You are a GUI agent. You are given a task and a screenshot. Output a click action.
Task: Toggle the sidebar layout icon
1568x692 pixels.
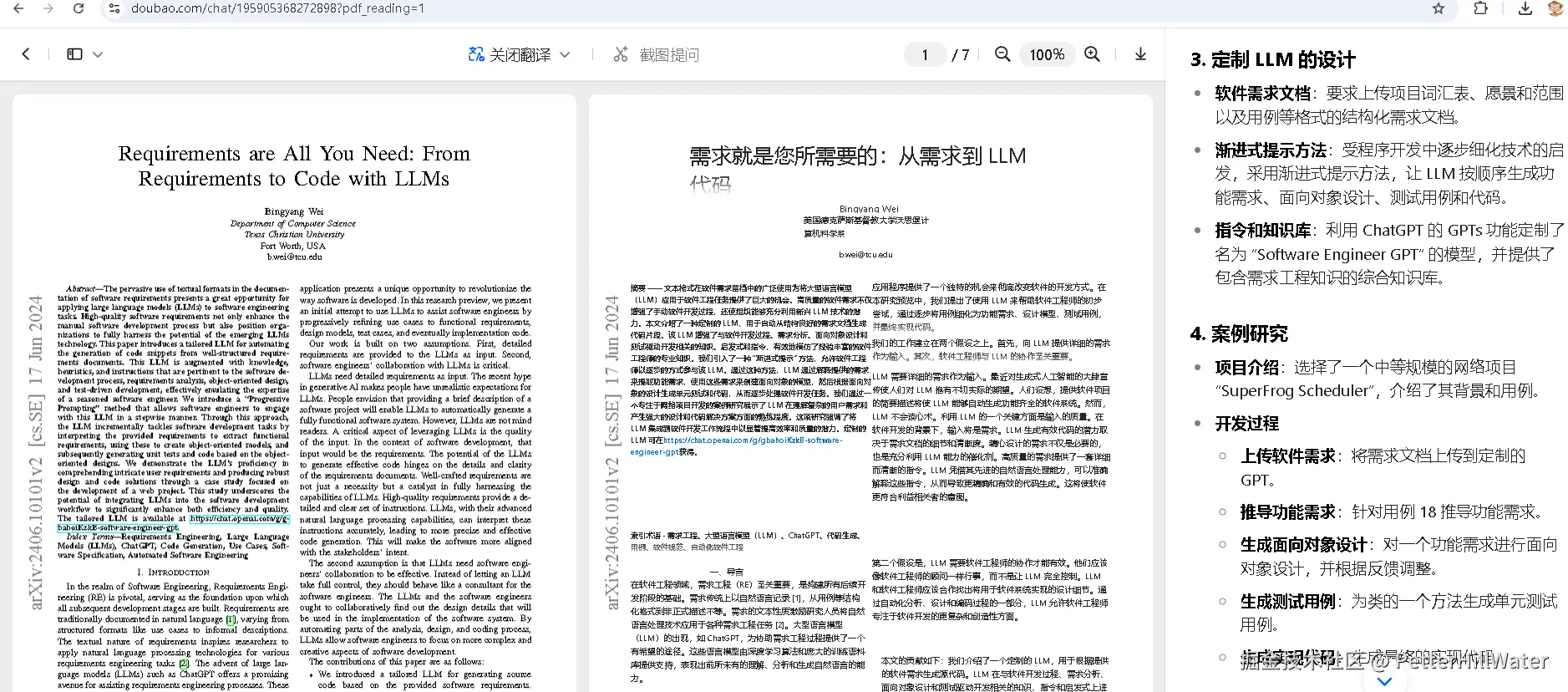[74, 54]
